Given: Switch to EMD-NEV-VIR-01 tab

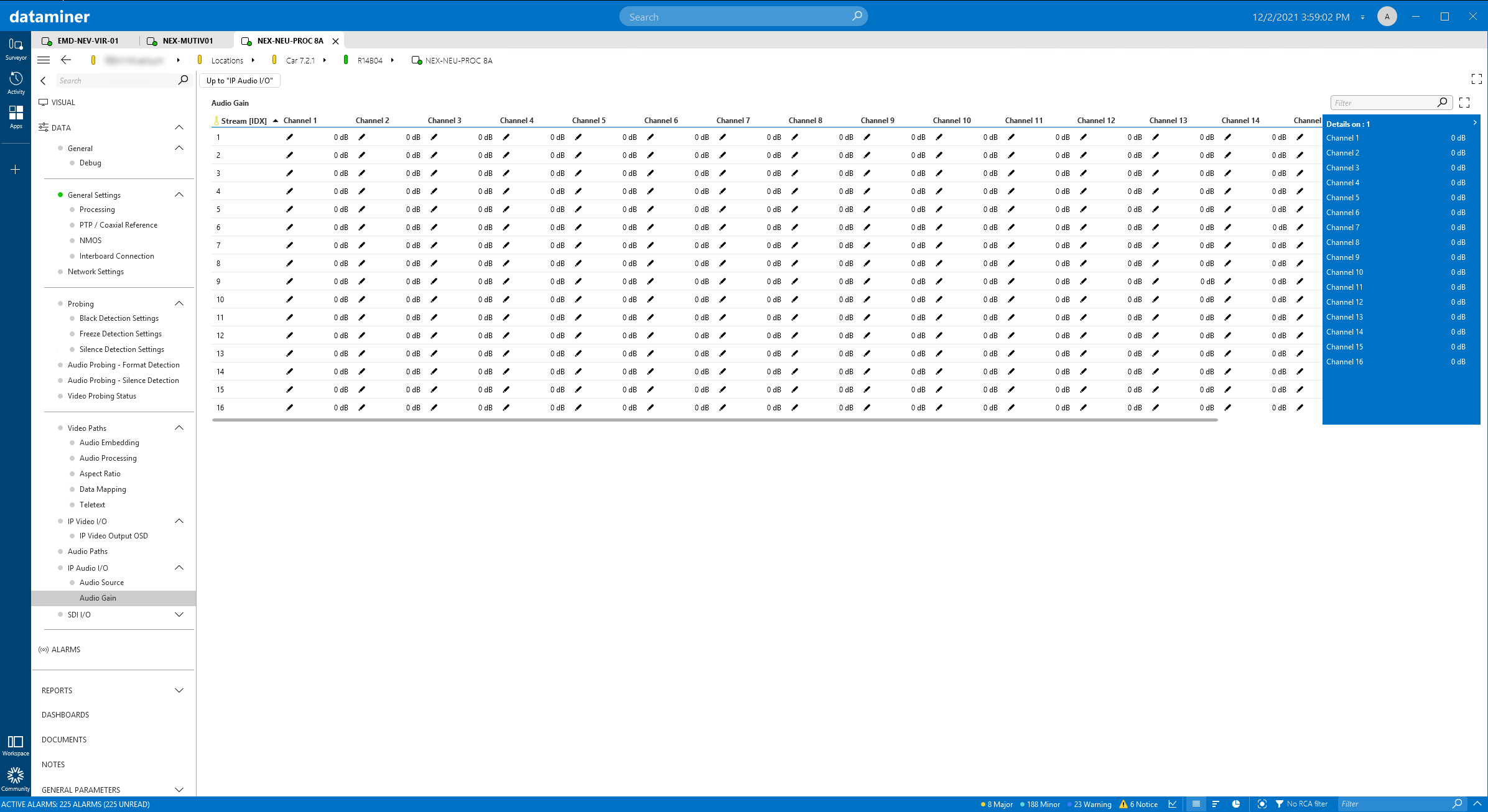Looking at the screenshot, I should pyautogui.click(x=85, y=40).
